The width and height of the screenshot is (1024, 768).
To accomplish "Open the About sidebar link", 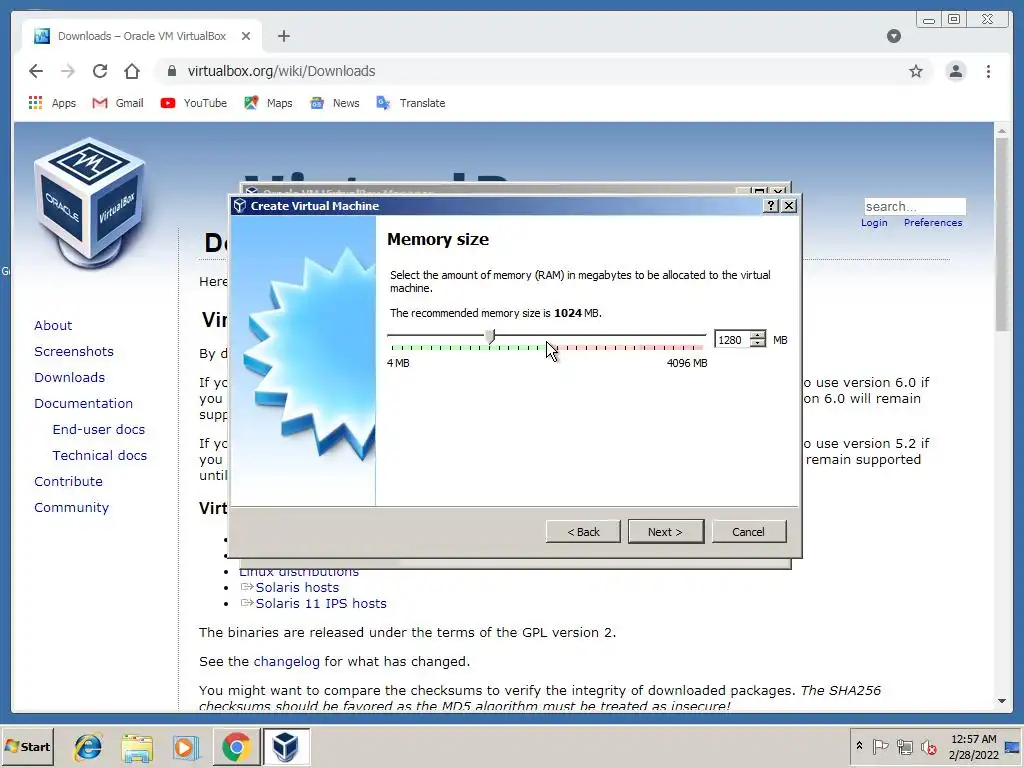I will pyautogui.click(x=53, y=325).
